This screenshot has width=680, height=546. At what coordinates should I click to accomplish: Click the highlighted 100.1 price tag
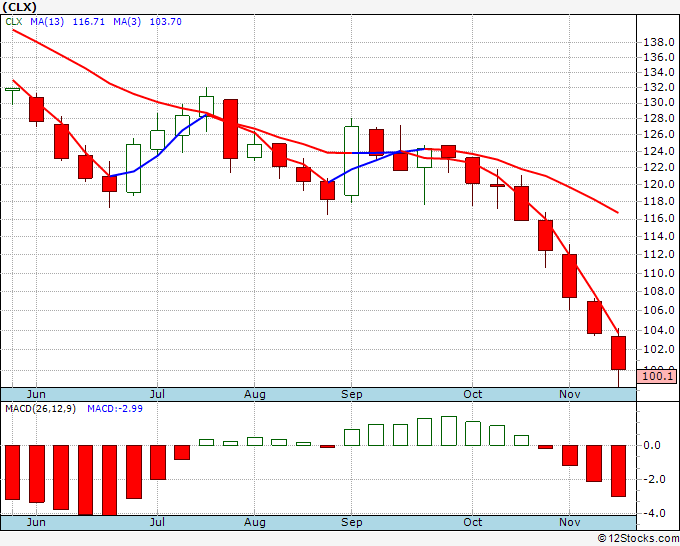[x=657, y=376]
